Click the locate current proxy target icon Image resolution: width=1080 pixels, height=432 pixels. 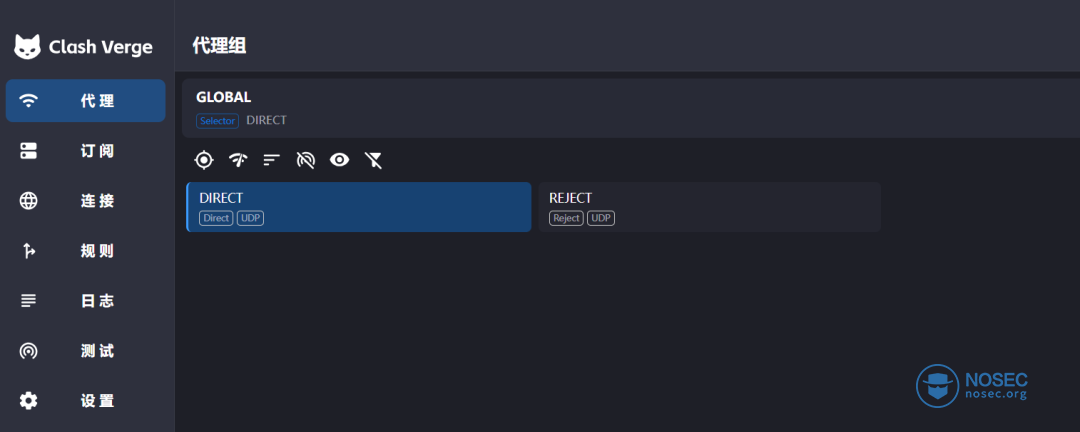pos(204,161)
